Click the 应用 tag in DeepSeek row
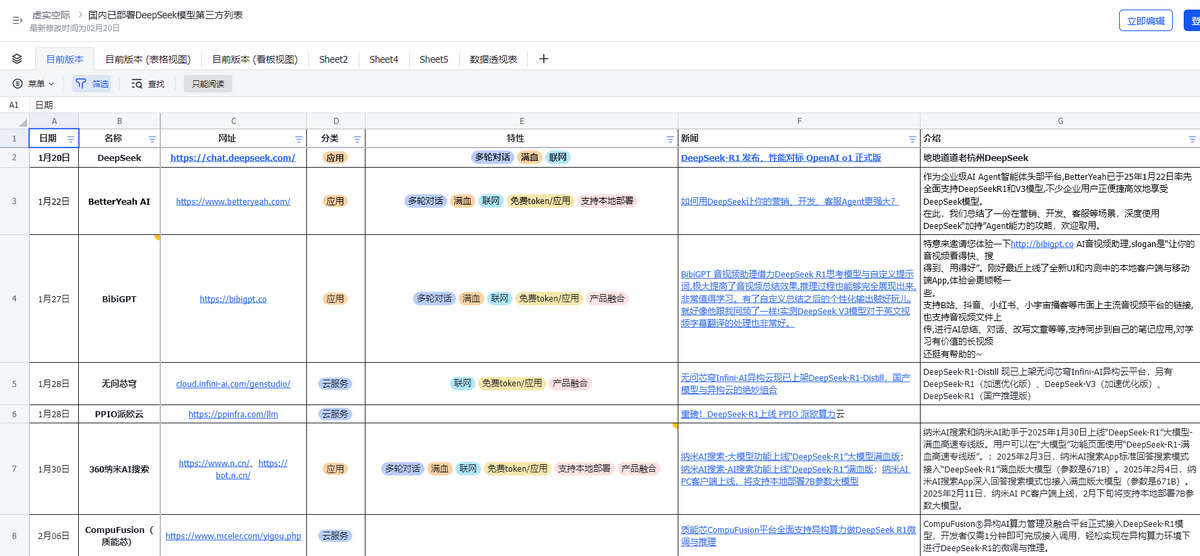The height and width of the screenshot is (556, 1200). click(x=335, y=158)
